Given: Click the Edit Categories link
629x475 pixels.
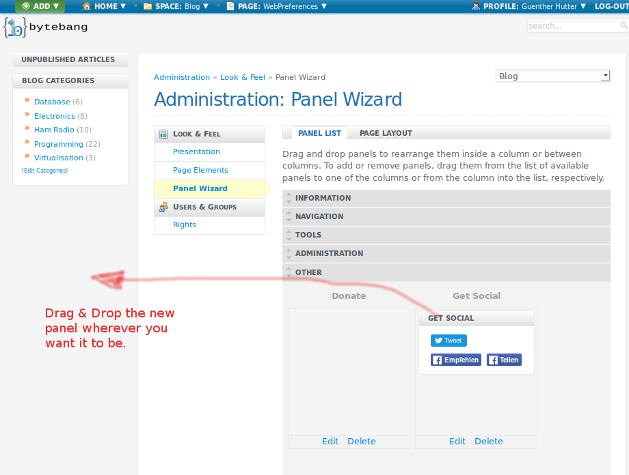Looking at the screenshot, I should (x=45, y=171).
